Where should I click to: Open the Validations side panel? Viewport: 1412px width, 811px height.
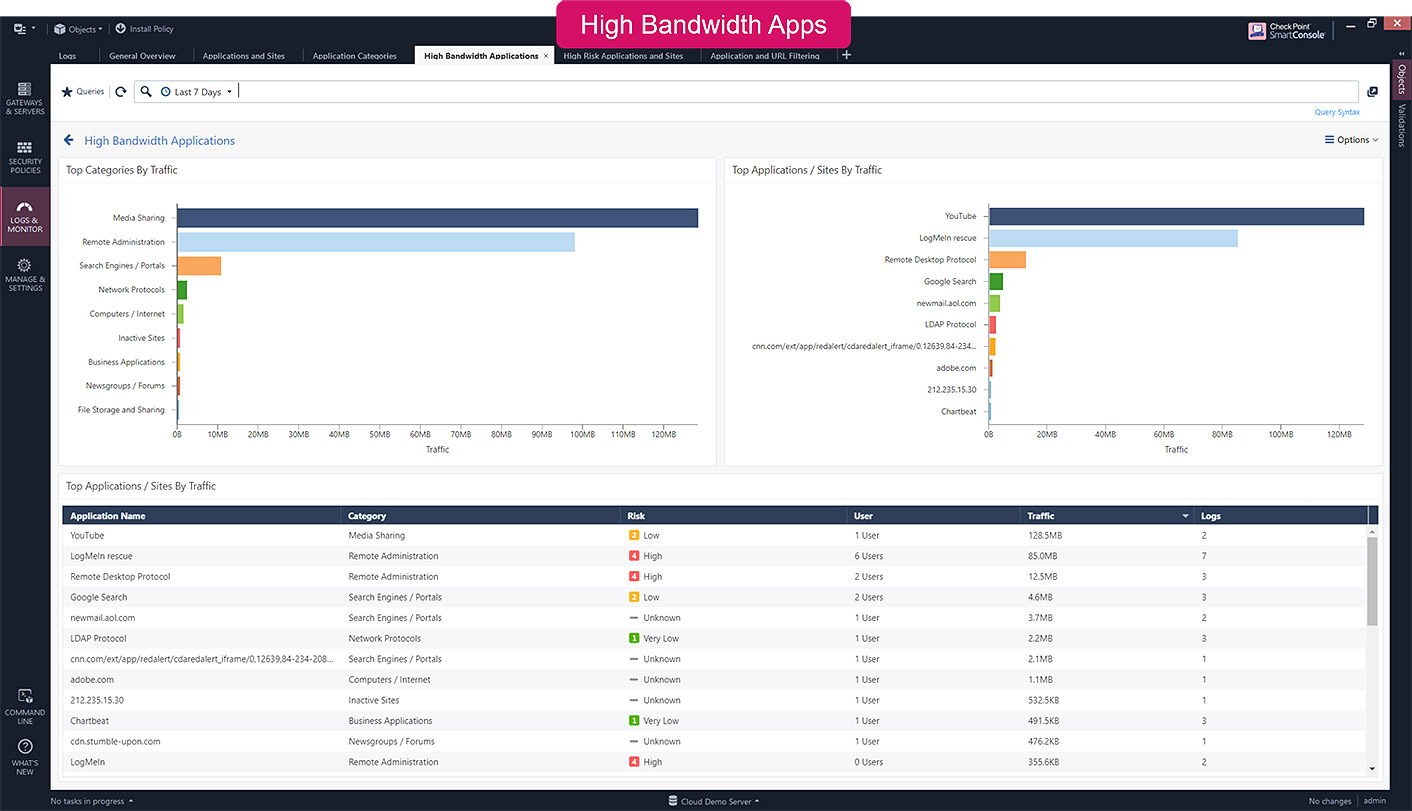(x=1401, y=126)
